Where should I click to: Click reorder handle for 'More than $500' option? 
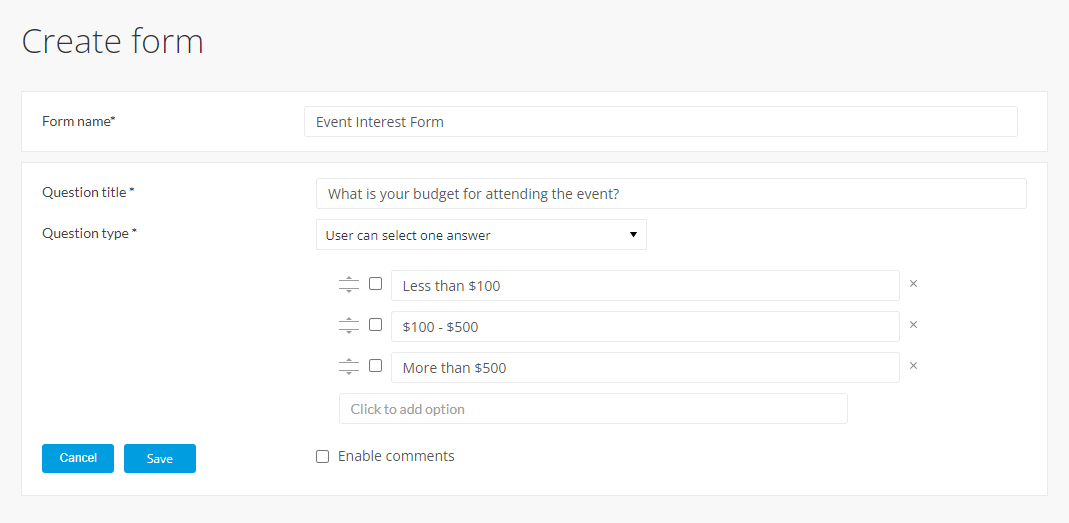(348, 367)
